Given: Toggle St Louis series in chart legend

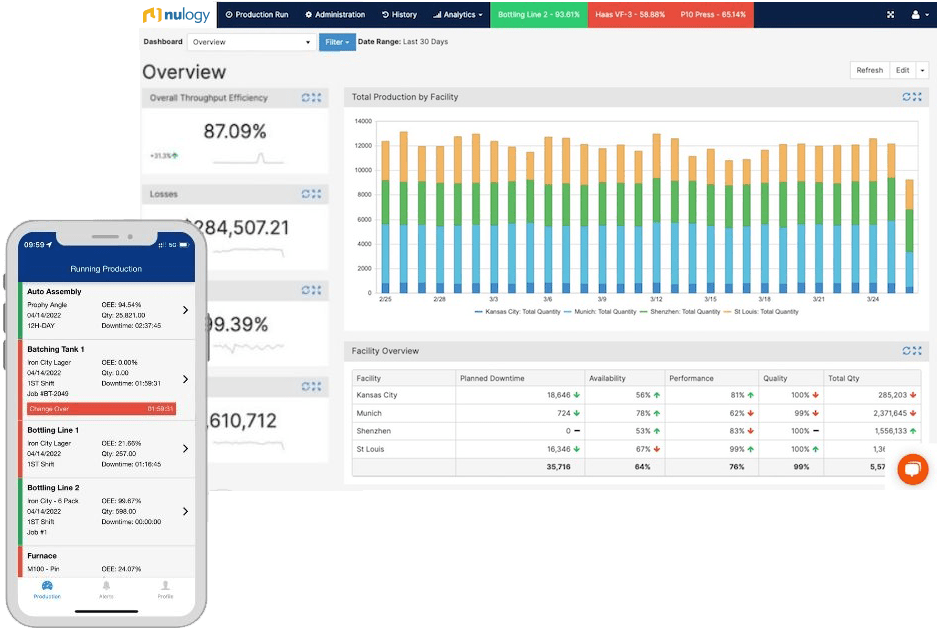Looking at the screenshot, I should pos(761,311).
